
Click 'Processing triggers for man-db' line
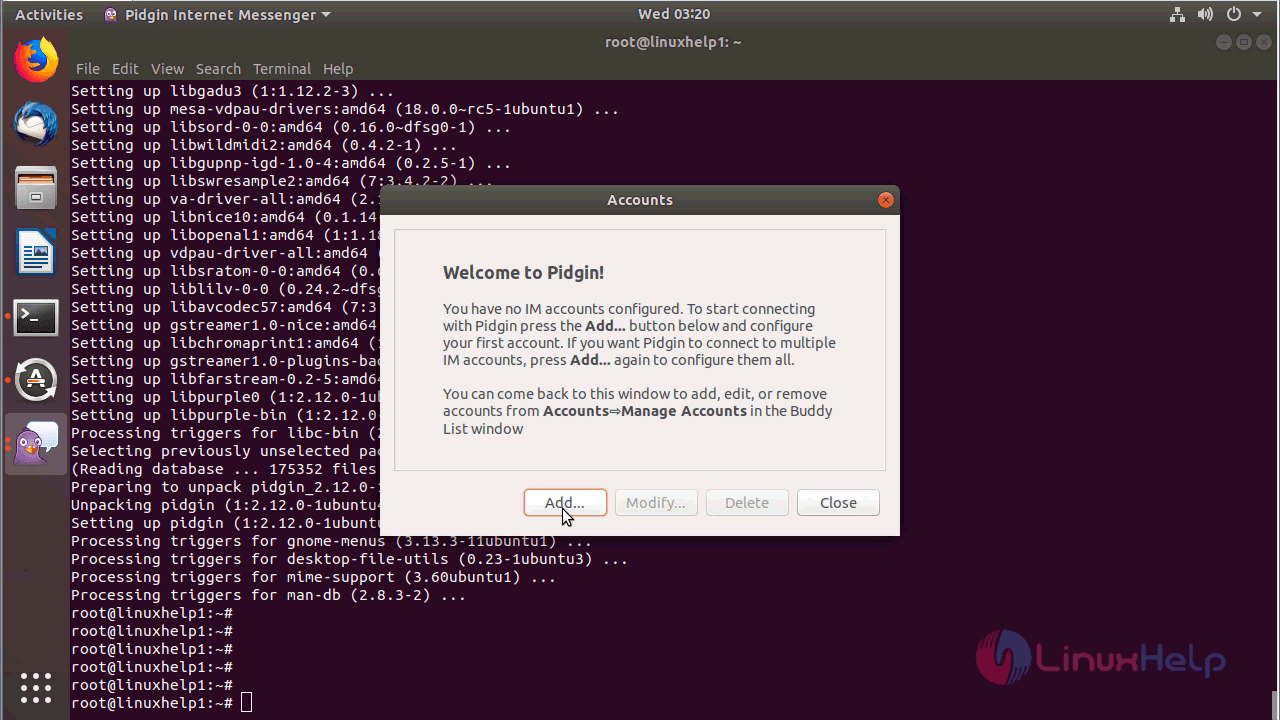pyautogui.click(x=268, y=595)
